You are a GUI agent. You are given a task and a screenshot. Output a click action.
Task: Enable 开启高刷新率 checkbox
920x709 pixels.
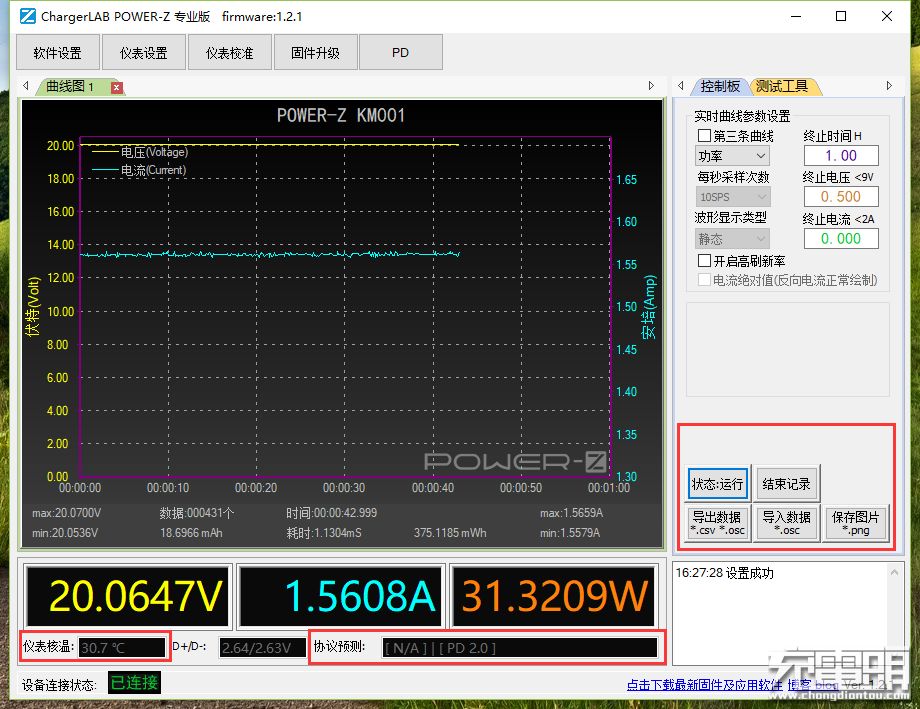705,260
